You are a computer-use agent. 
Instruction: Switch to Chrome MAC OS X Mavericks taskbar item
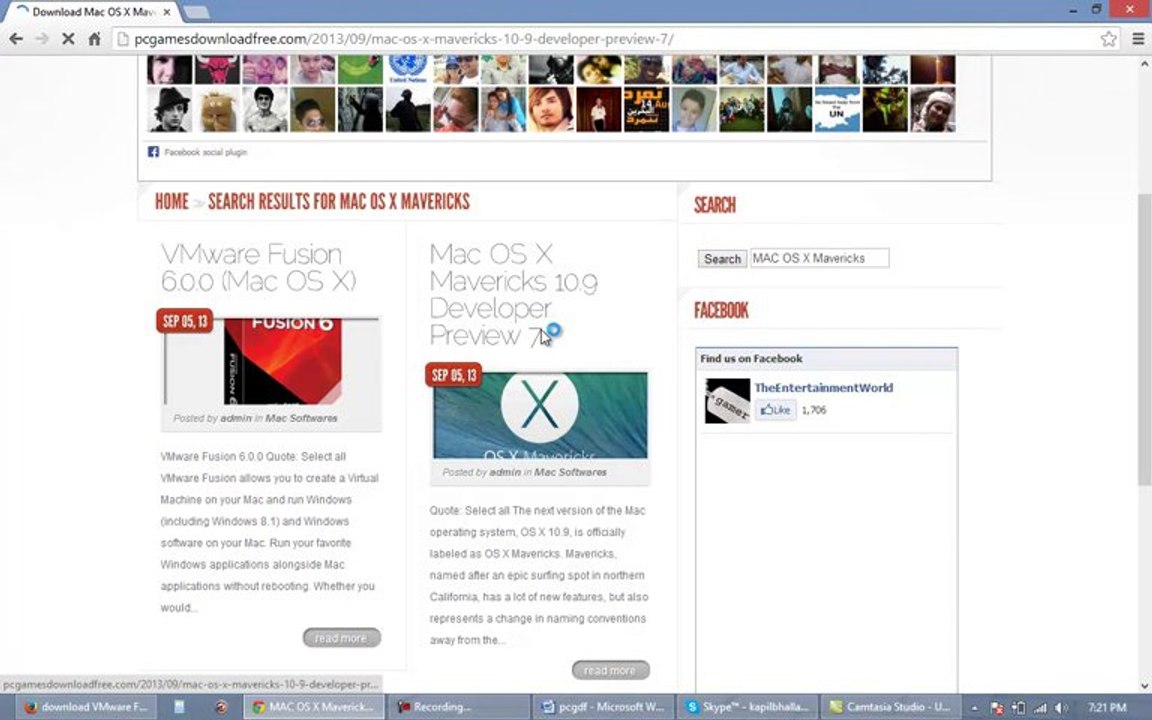314,708
